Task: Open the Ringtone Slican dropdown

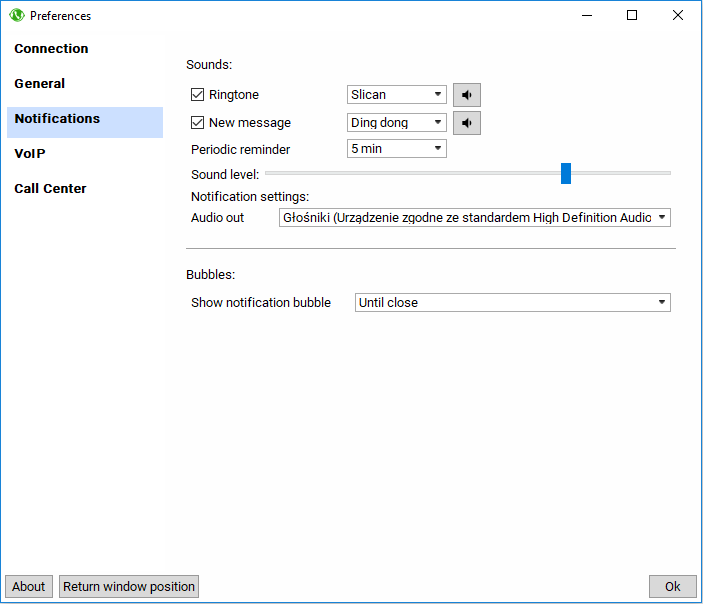Action: click(x=396, y=95)
